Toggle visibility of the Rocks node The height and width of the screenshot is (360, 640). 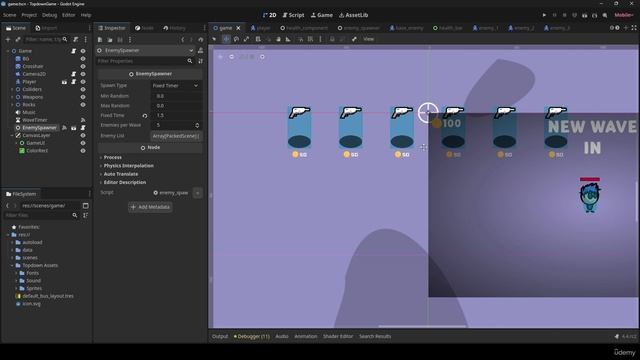pos(83,105)
